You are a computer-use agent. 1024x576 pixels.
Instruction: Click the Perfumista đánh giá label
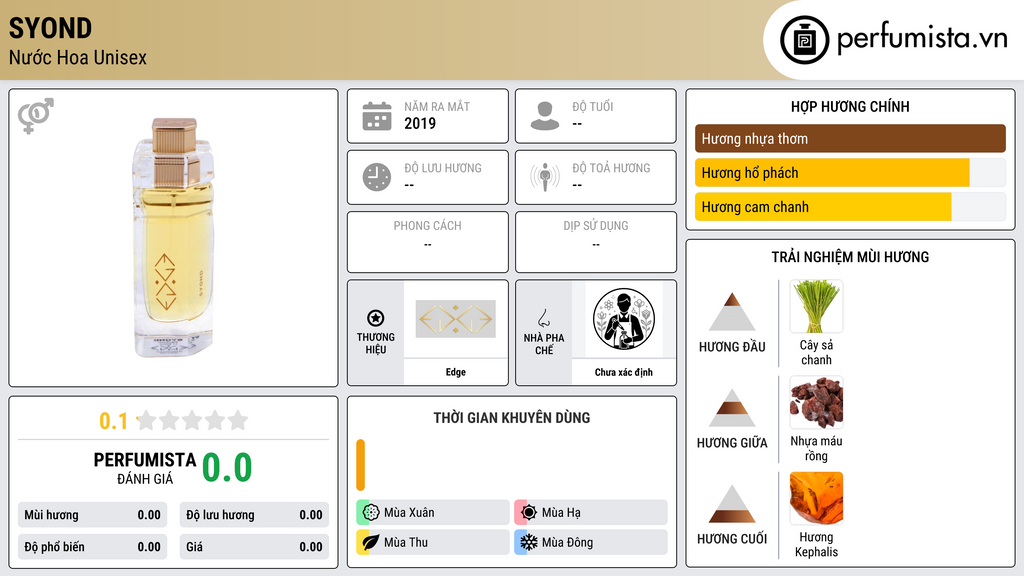(145, 468)
